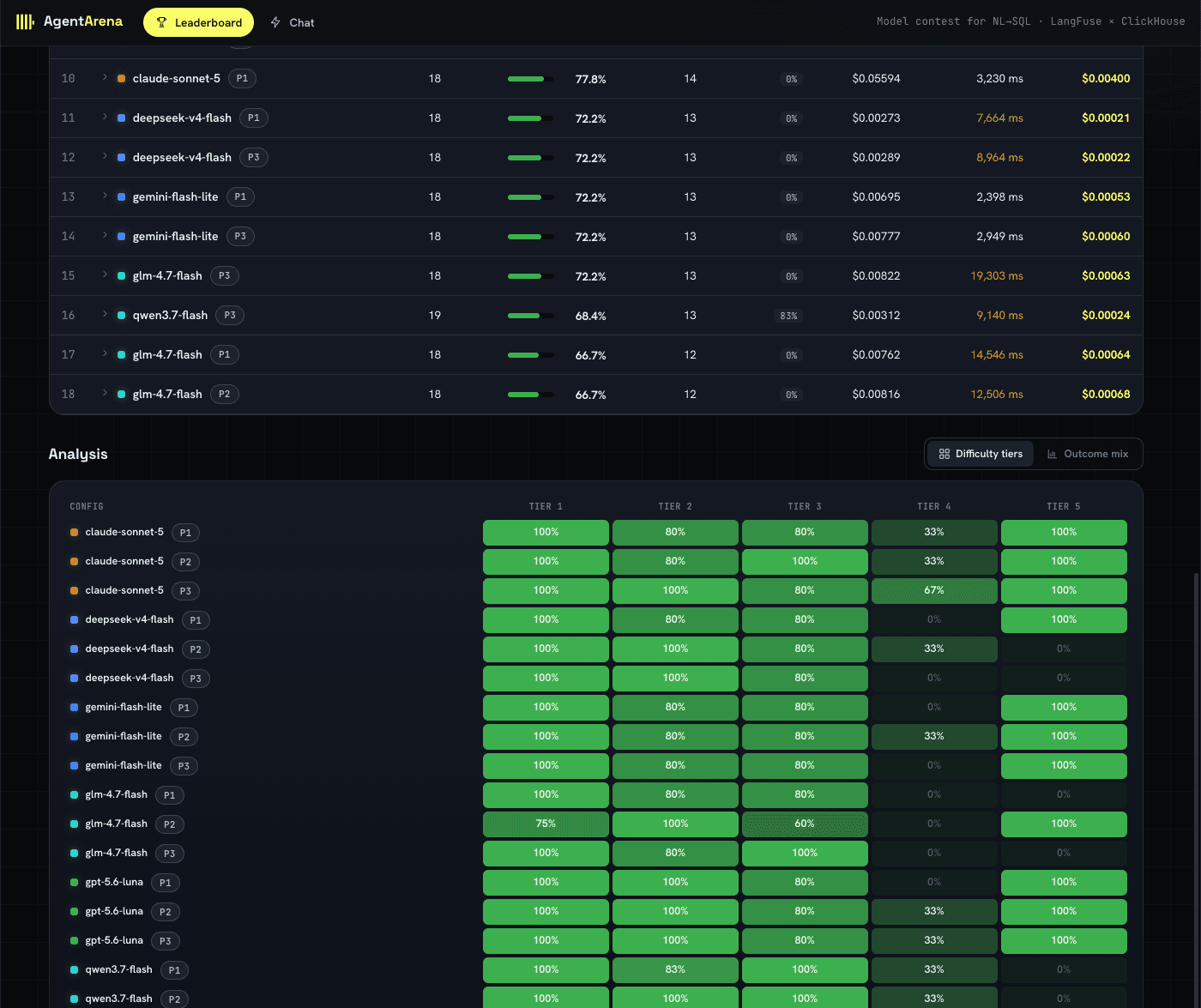Click the AgentArena brand name
The image size is (1201, 1008).
point(83,21)
